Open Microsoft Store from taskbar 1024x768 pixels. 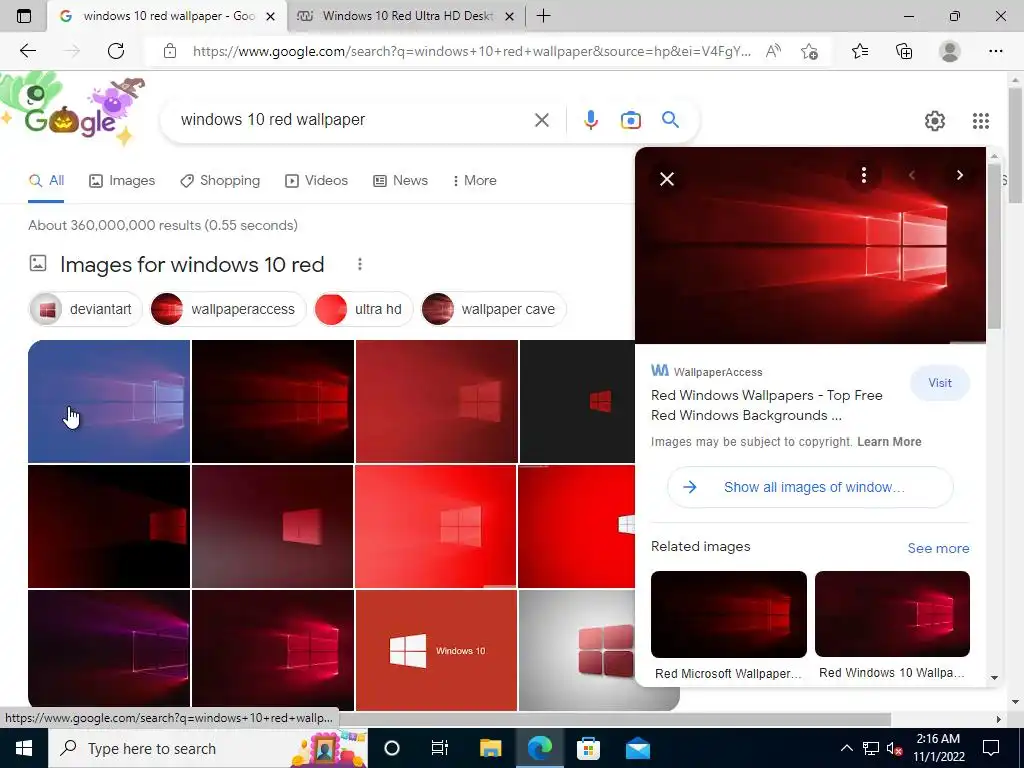pyautogui.click(x=588, y=748)
